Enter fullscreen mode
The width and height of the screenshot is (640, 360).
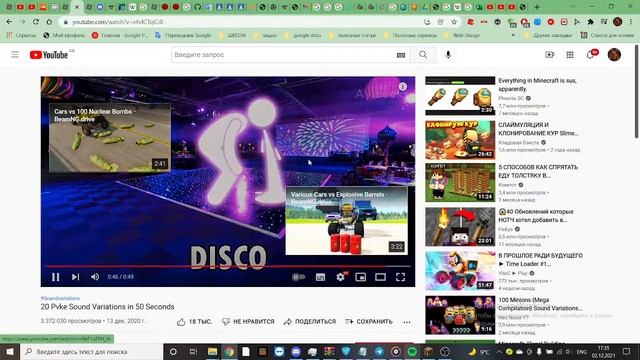(400, 277)
